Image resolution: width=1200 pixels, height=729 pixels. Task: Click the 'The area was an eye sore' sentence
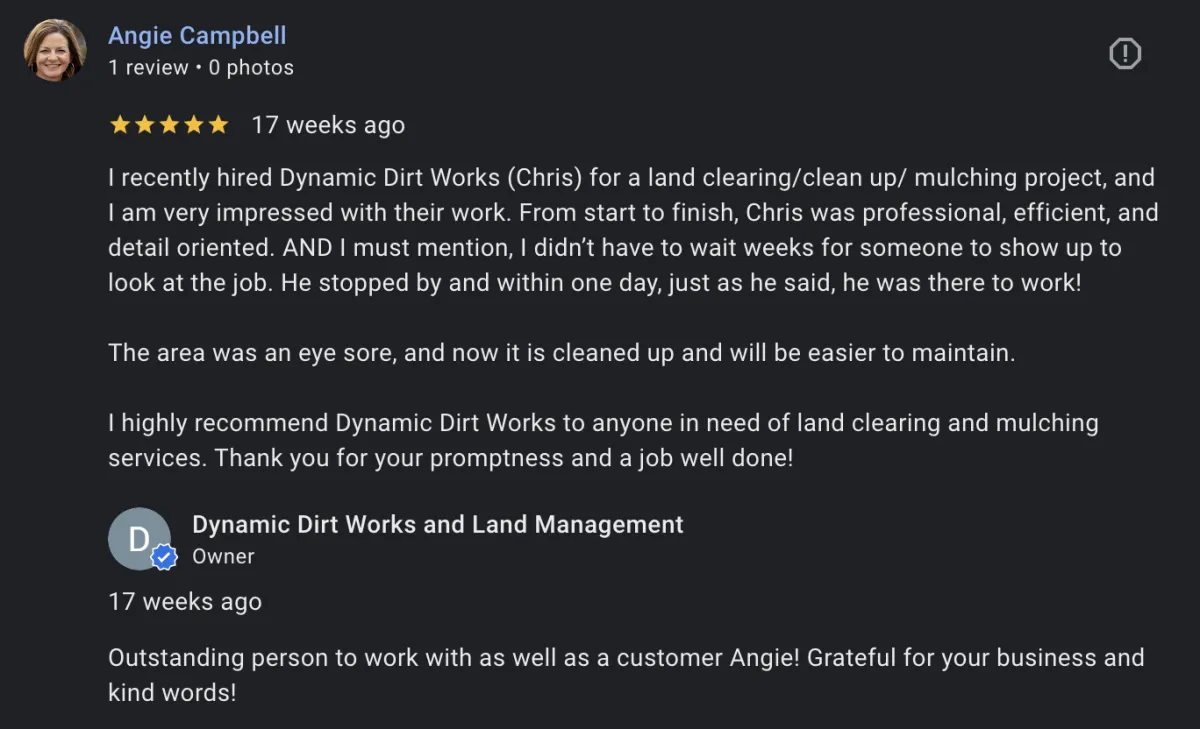point(562,353)
